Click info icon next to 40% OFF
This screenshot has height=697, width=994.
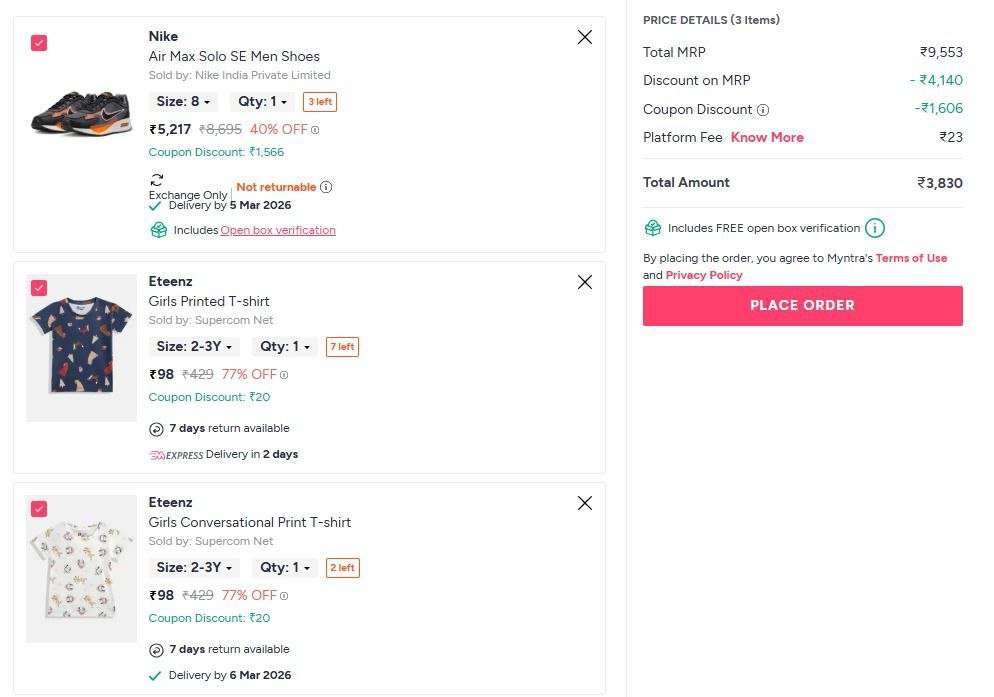pos(315,130)
